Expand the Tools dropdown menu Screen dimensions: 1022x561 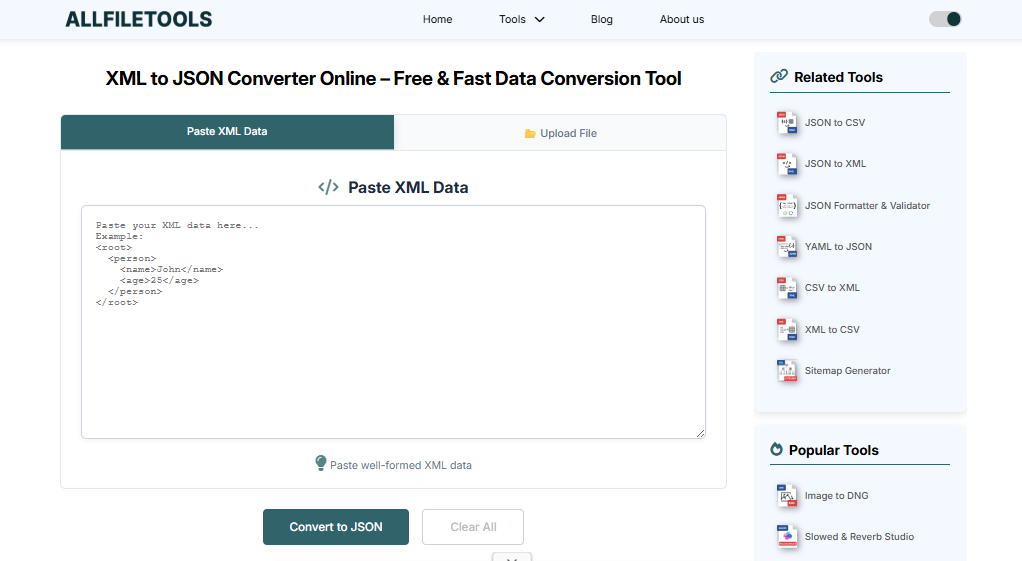[x=522, y=19]
